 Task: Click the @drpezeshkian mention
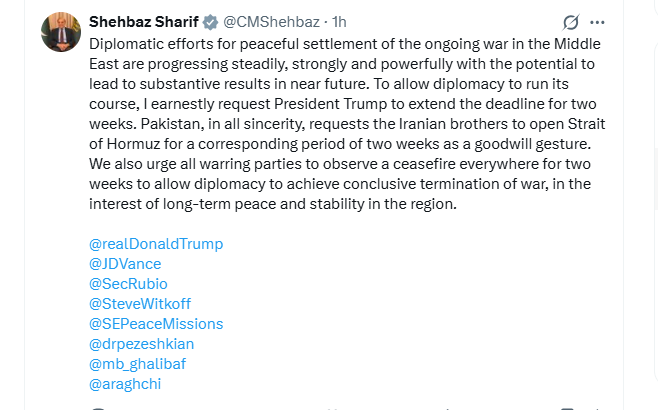pos(141,344)
